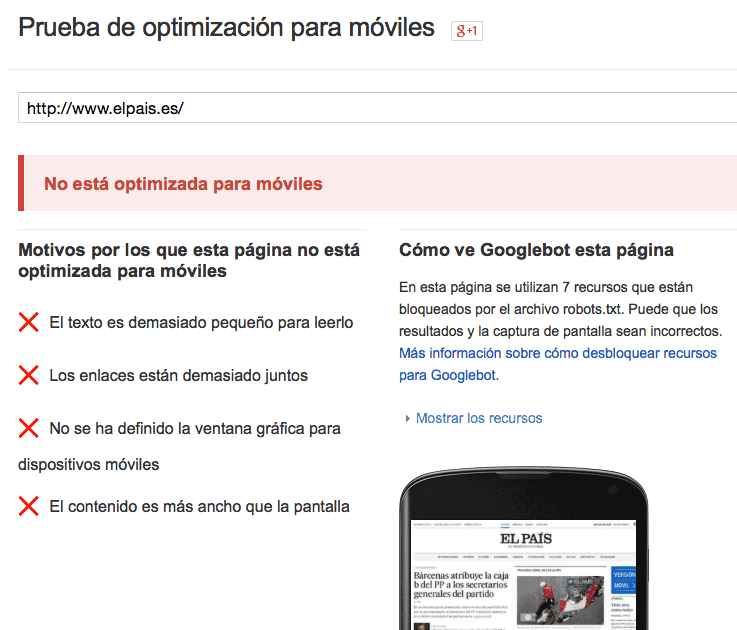Click the 'No está optimizada para móviles' banner text
This screenshot has height=630, width=737.
coord(183,184)
